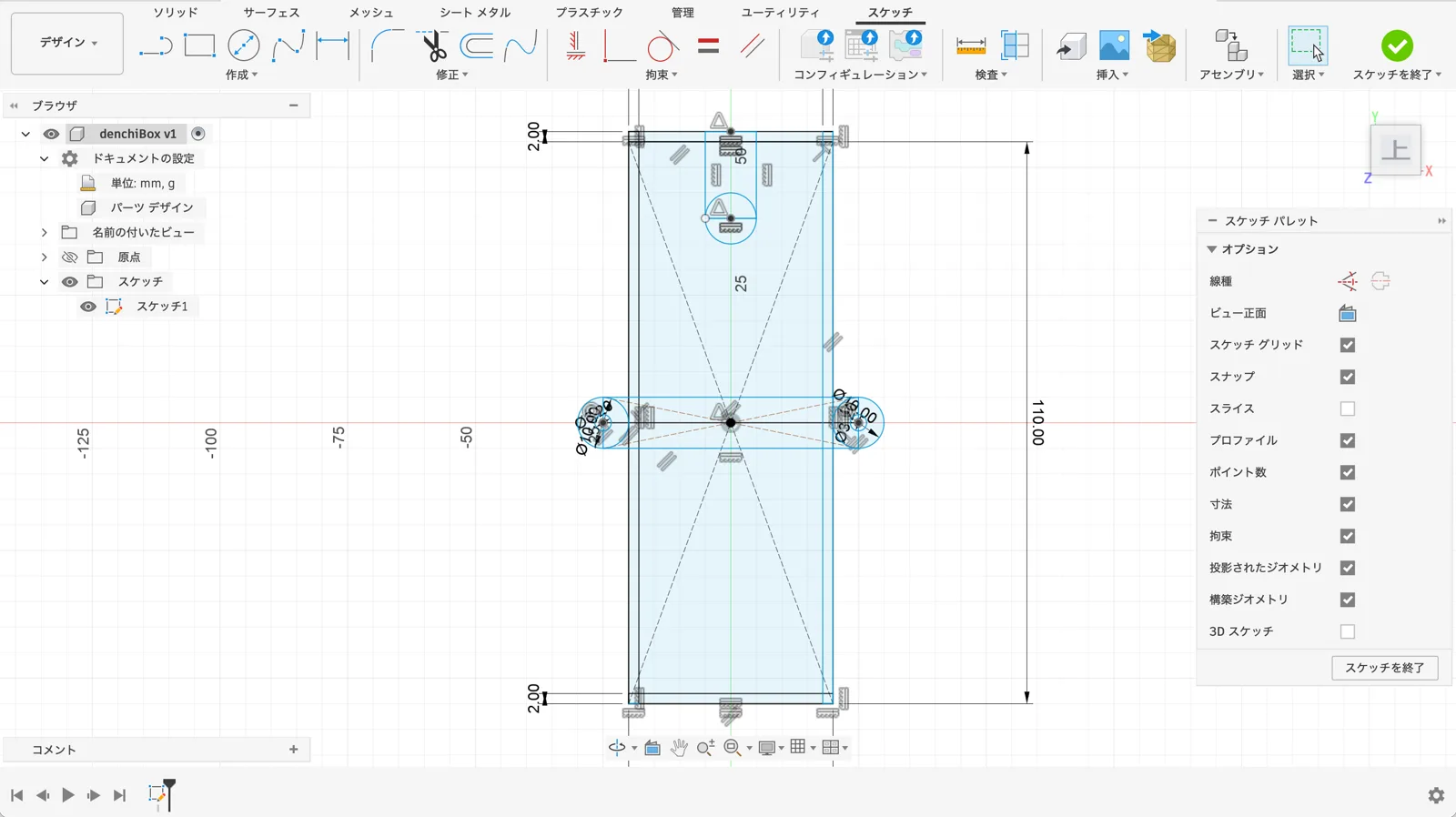
Task: Toggle Profile (プロファイル) checkbox
Action: (1348, 440)
